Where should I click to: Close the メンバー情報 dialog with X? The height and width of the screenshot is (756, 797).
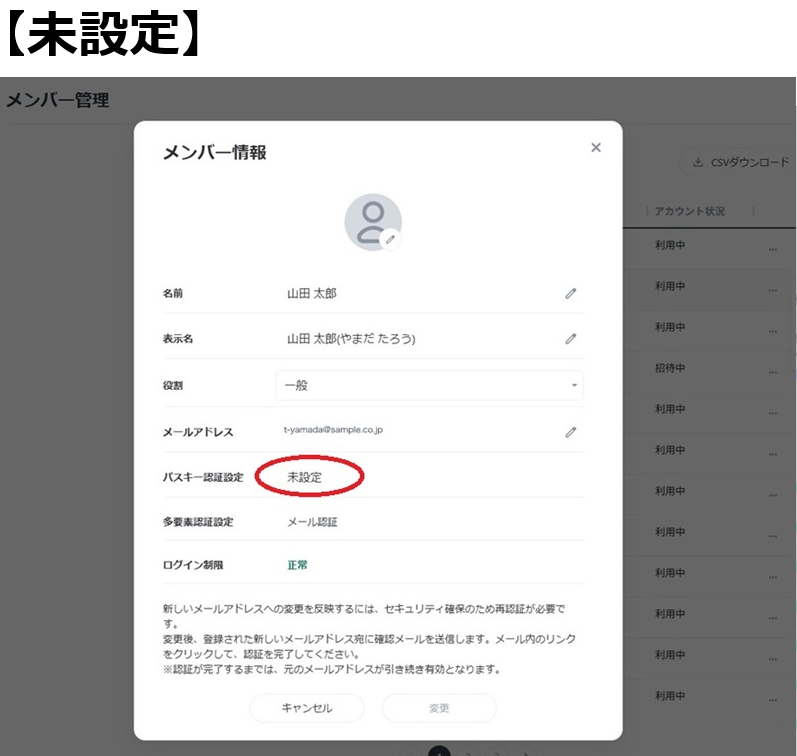[x=596, y=147]
